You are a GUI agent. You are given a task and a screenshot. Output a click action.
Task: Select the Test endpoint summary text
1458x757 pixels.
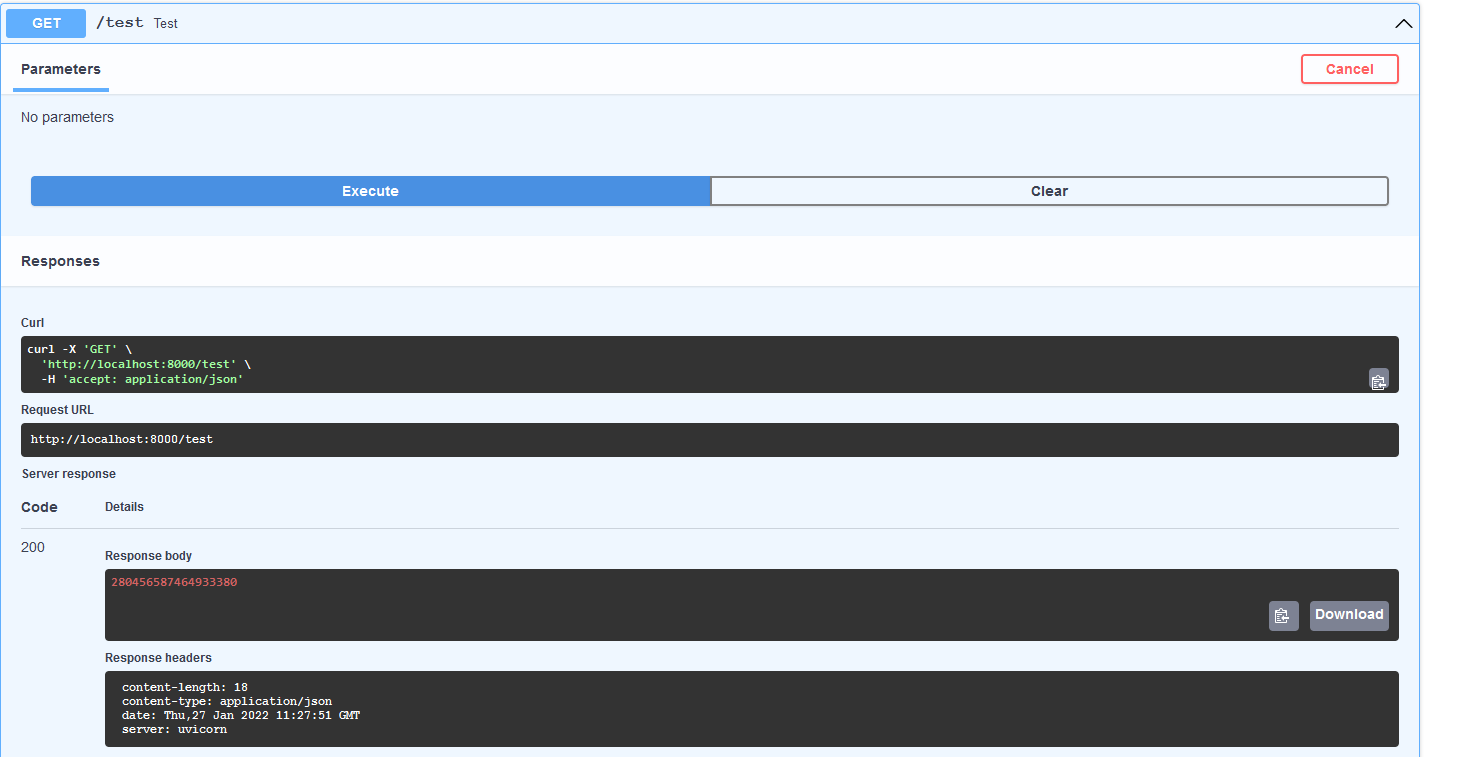pos(165,23)
